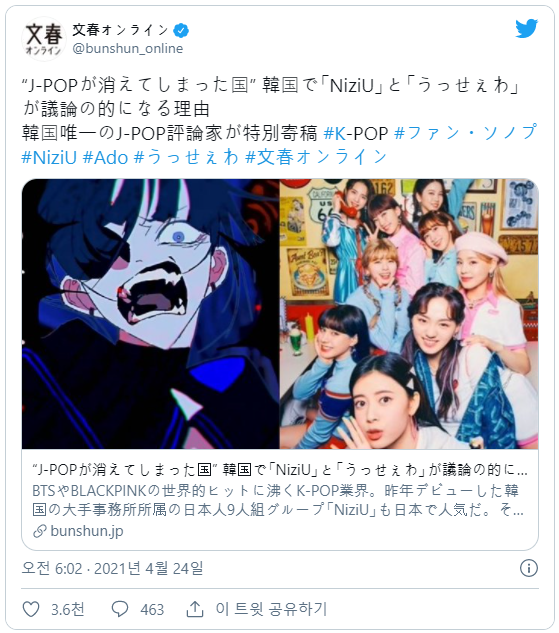559x633 pixels.
Task: Open the #うっせぇわ hashtag
Action: coord(186,157)
